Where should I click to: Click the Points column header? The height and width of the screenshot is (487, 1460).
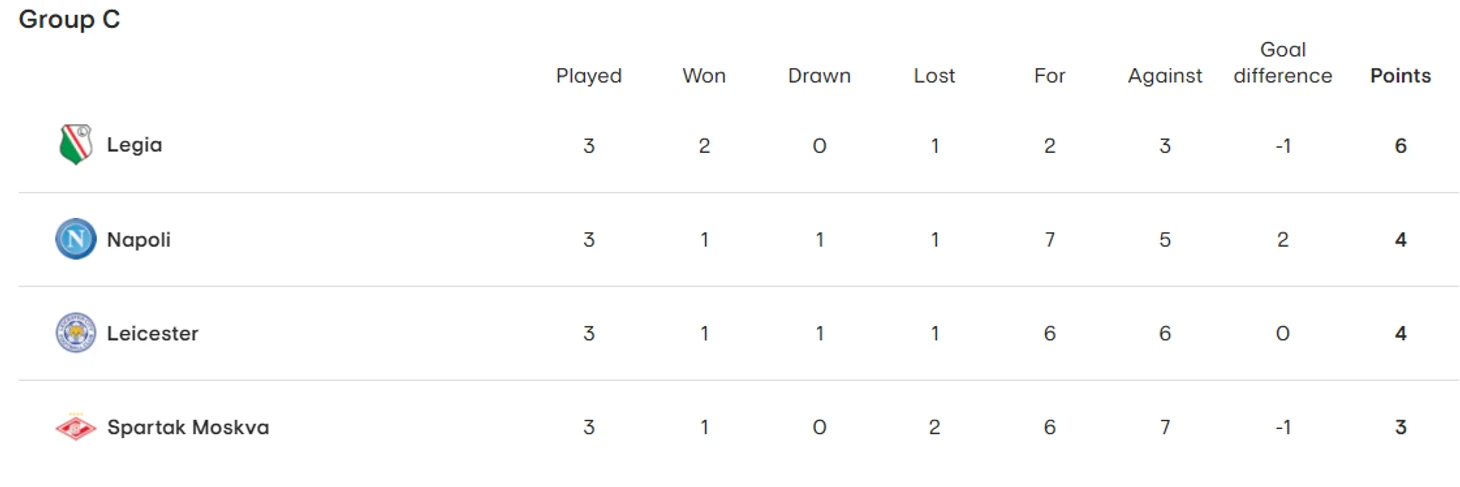[1400, 76]
